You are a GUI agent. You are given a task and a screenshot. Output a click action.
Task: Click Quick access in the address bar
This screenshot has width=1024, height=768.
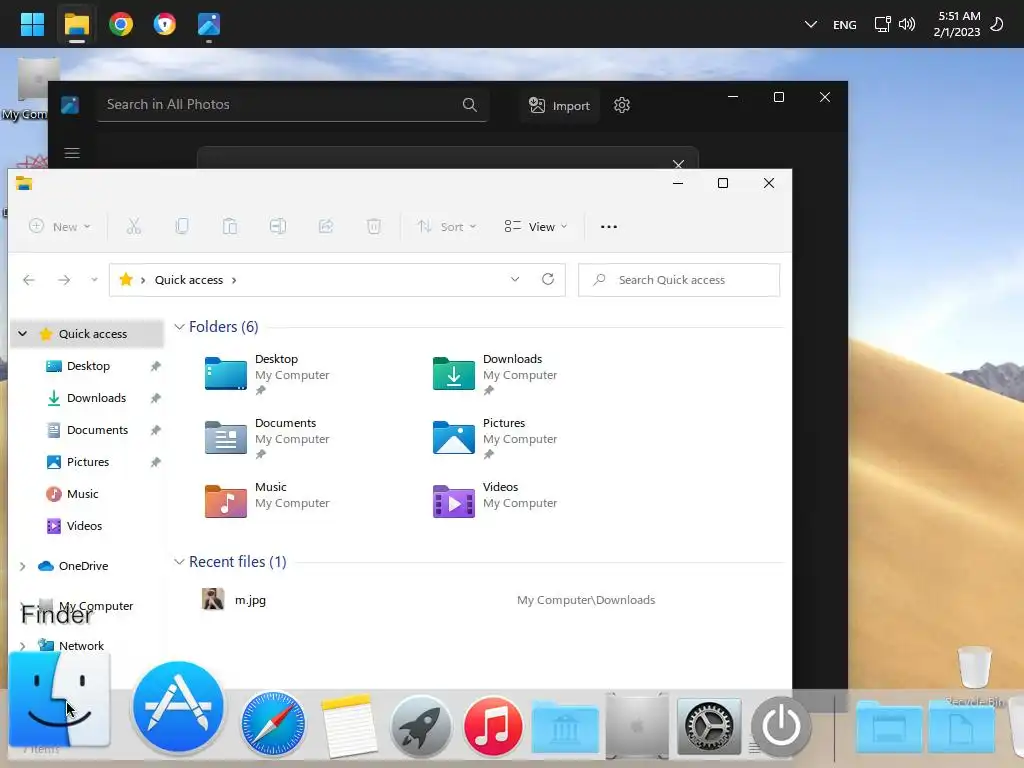[x=189, y=280]
